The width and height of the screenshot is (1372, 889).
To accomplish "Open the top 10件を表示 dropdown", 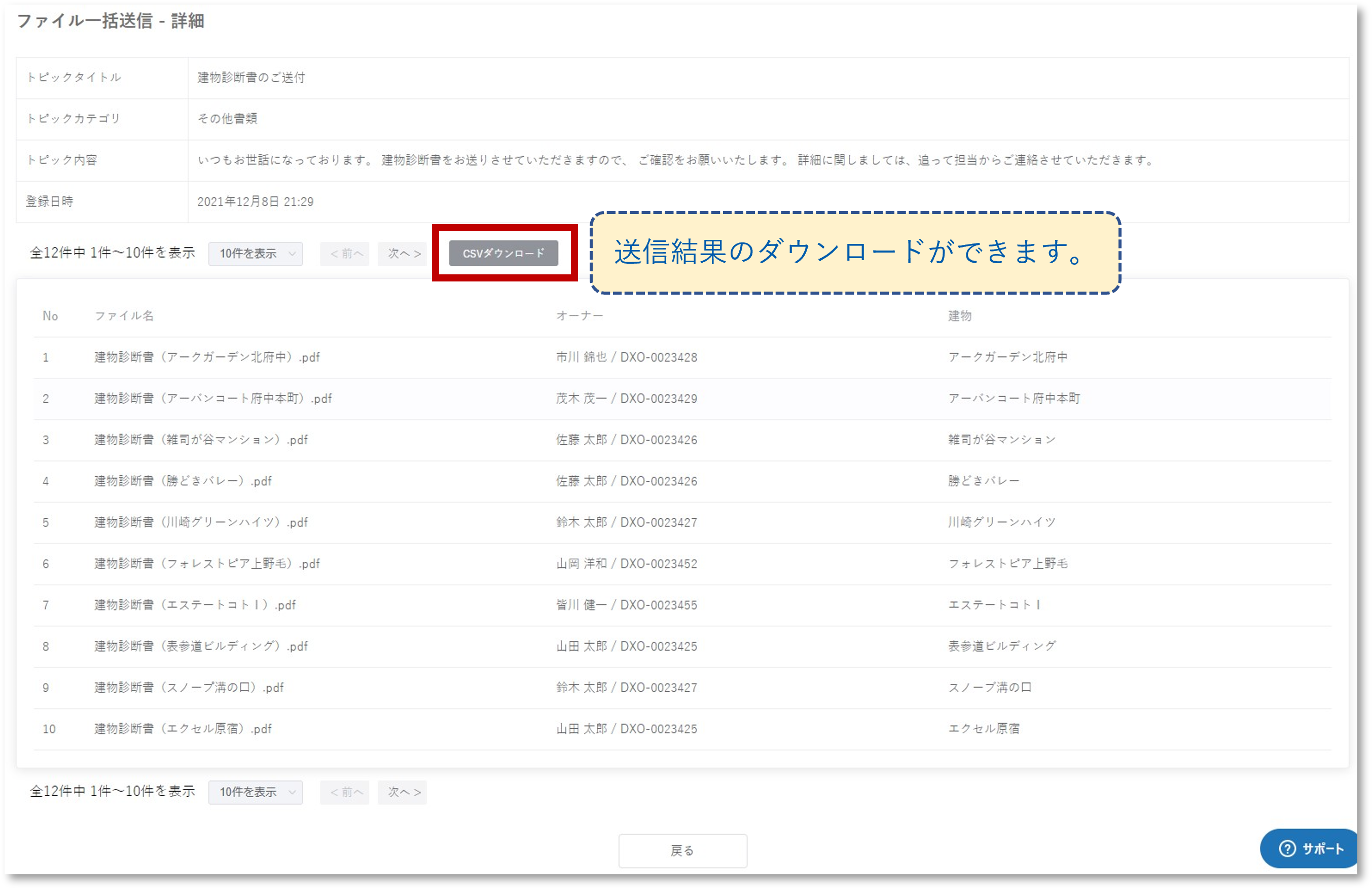I will pos(256,254).
